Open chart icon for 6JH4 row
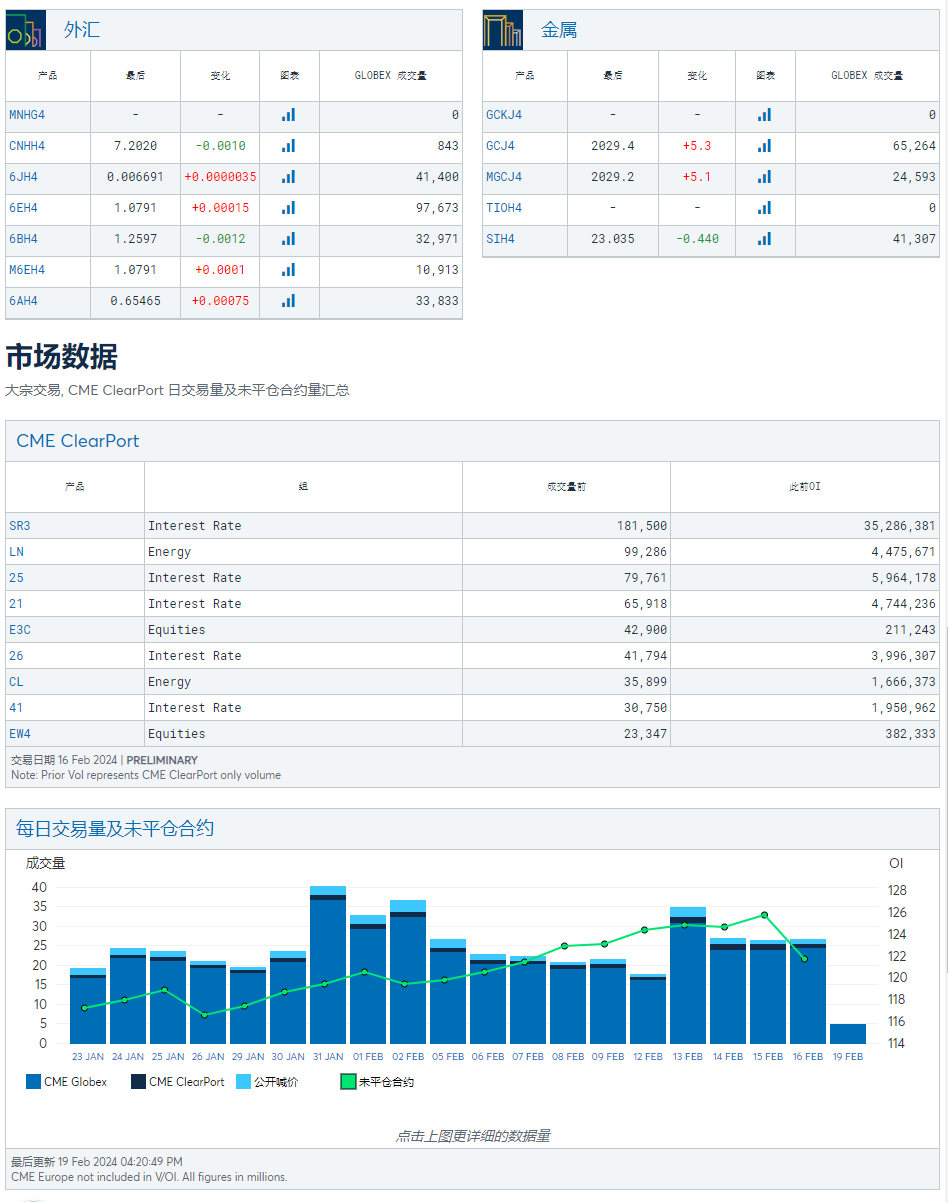Viewport: 948px width, 1202px height. 288,177
